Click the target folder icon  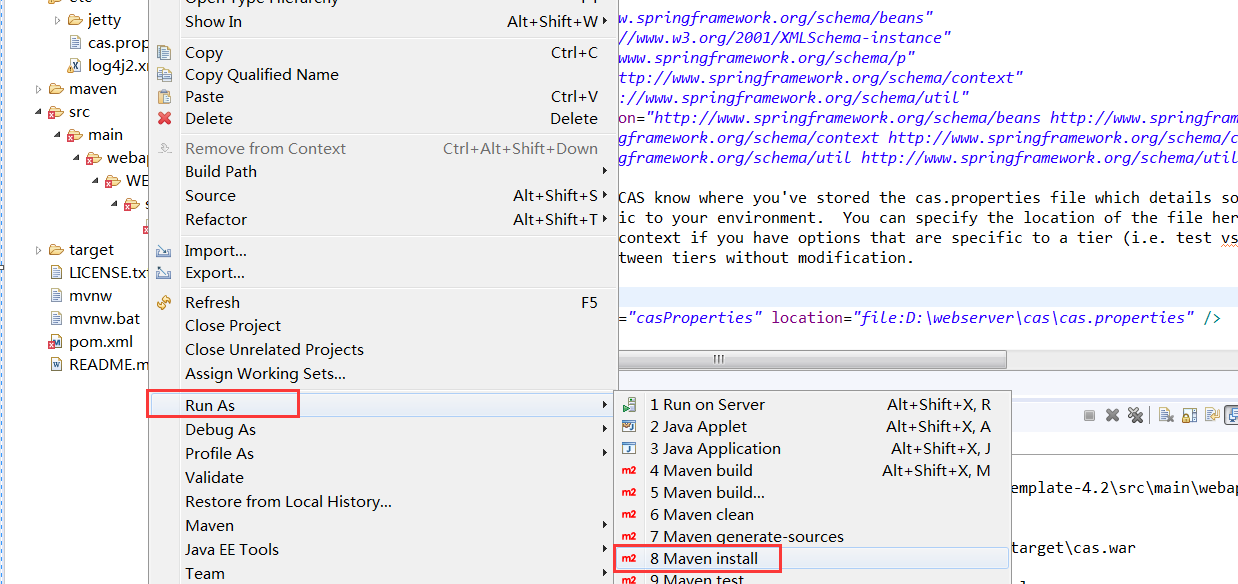tap(57, 250)
